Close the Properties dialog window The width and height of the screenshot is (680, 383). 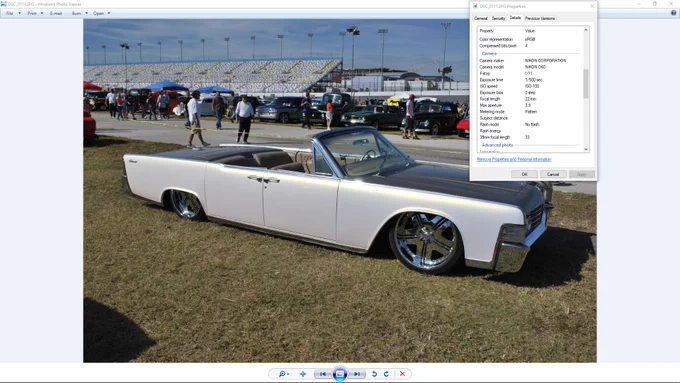coord(592,6)
